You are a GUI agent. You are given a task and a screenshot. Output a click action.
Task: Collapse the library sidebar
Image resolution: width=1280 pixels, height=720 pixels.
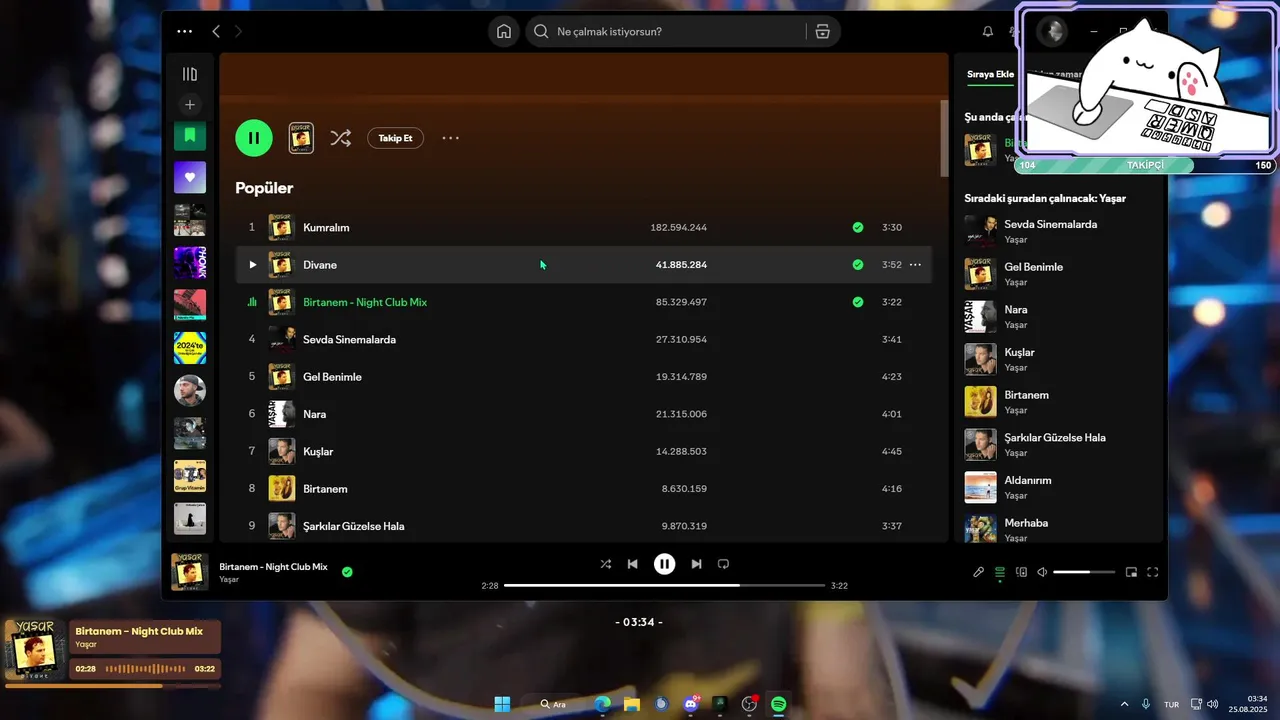click(x=190, y=74)
